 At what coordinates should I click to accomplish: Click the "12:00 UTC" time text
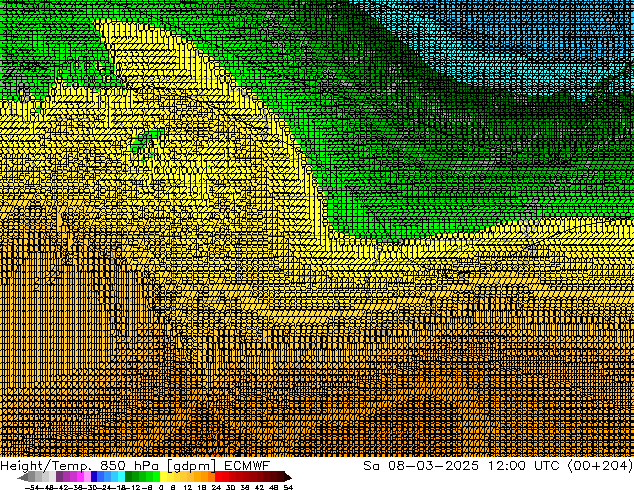coord(523,466)
